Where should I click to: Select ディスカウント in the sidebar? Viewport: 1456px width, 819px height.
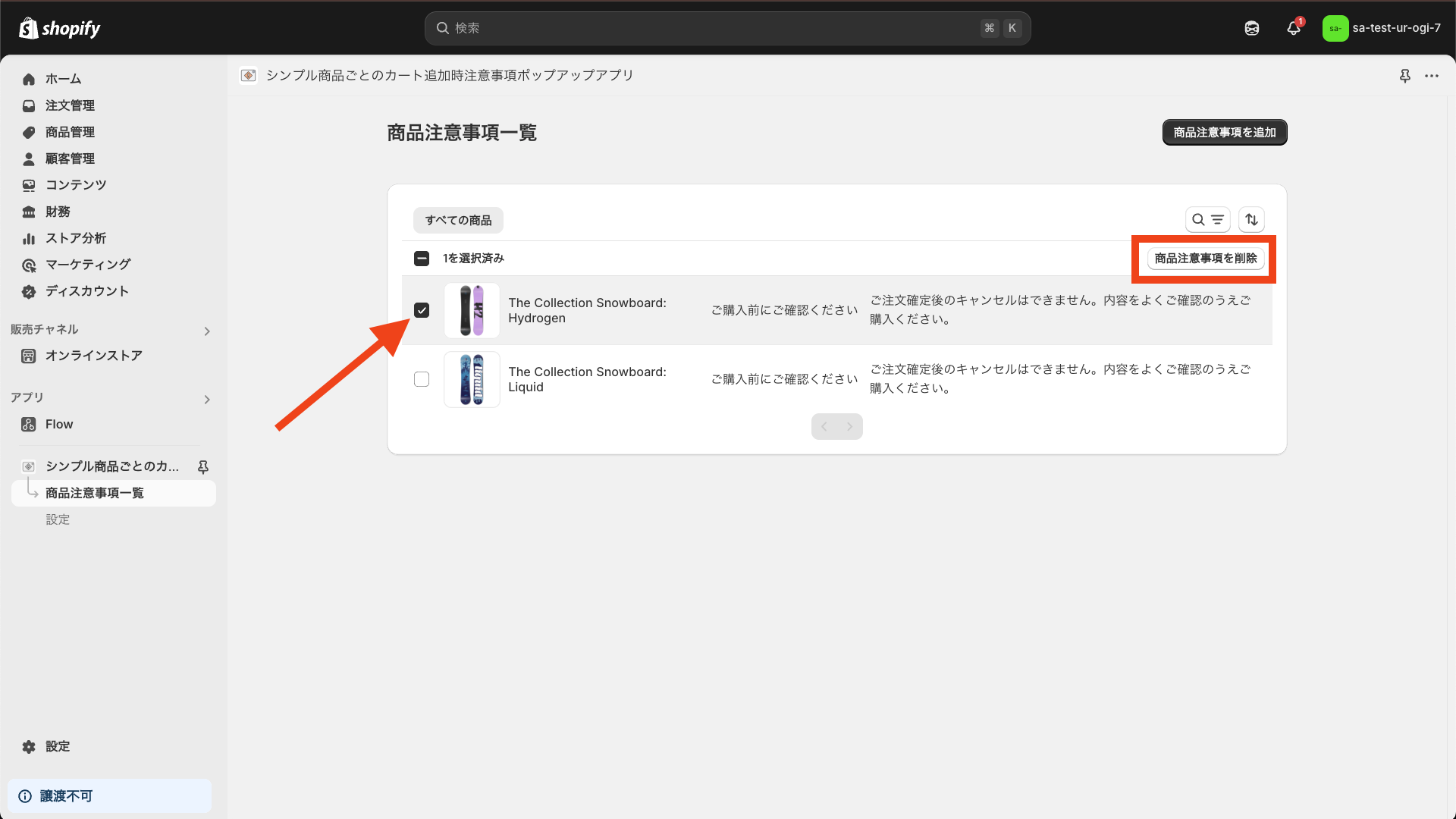(85, 290)
